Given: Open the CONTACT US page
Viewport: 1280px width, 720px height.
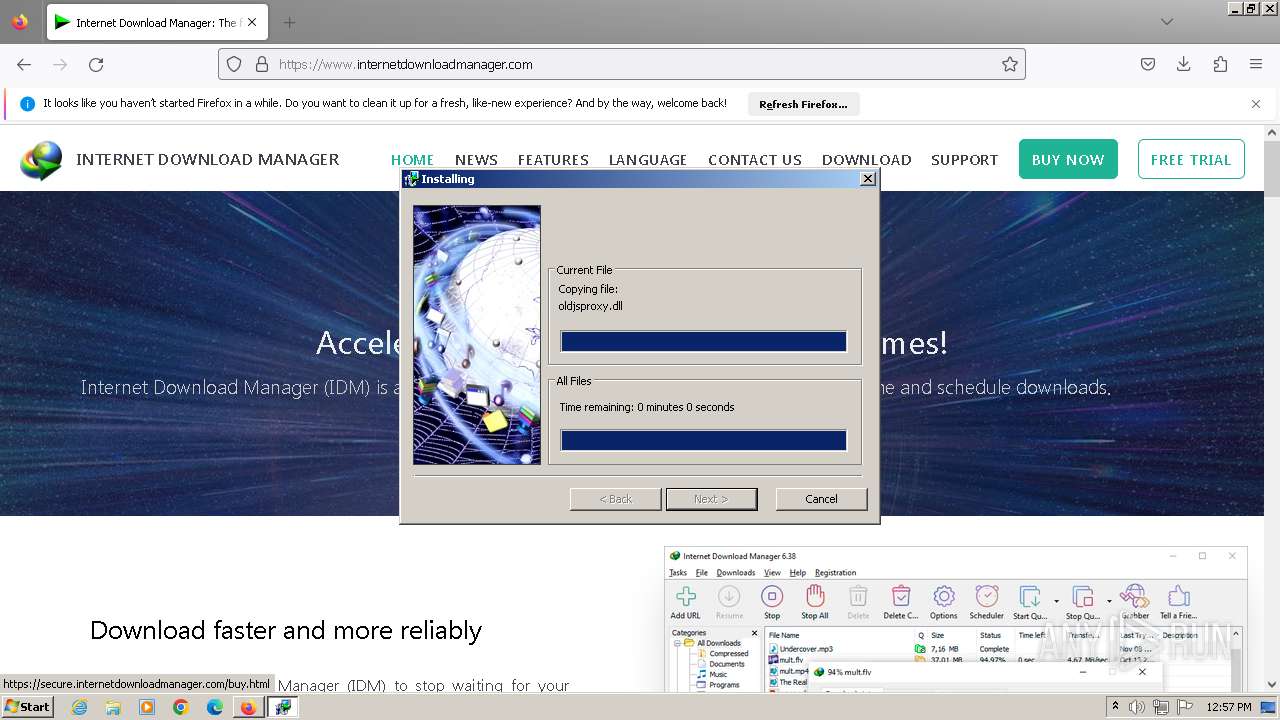Looking at the screenshot, I should [755, 160].
